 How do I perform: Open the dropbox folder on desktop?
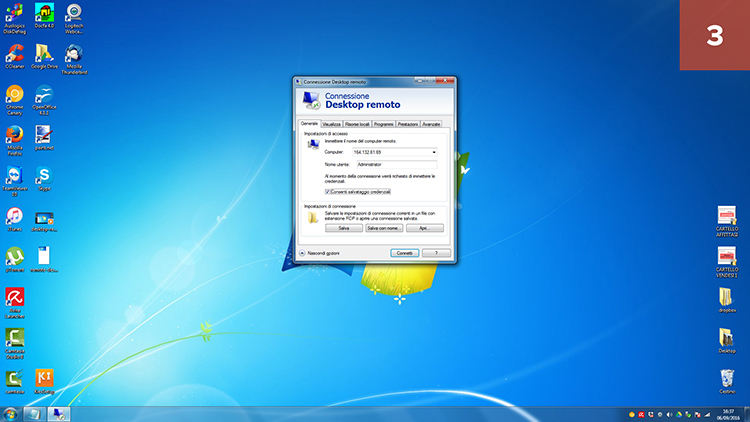(x=727, y=297)
